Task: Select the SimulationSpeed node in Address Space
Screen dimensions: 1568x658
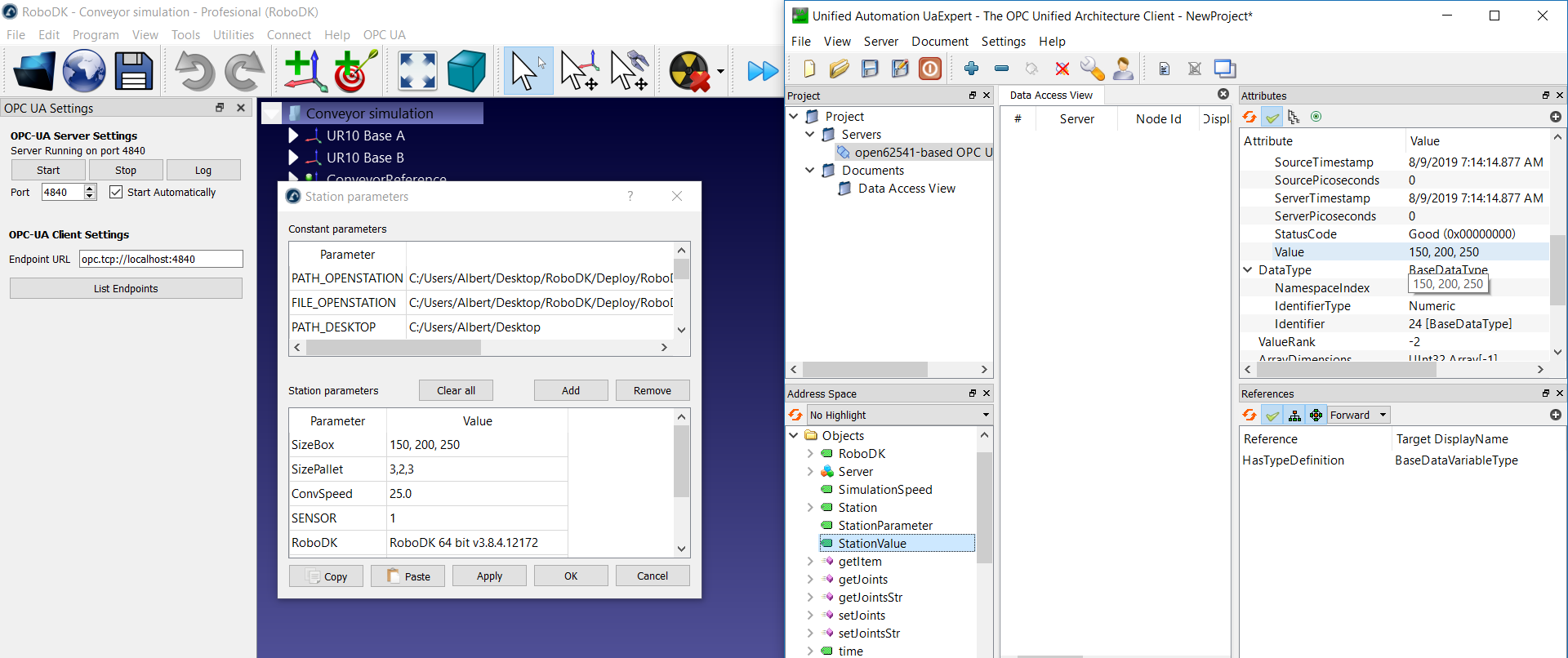Action: click(x=884, y=490)
